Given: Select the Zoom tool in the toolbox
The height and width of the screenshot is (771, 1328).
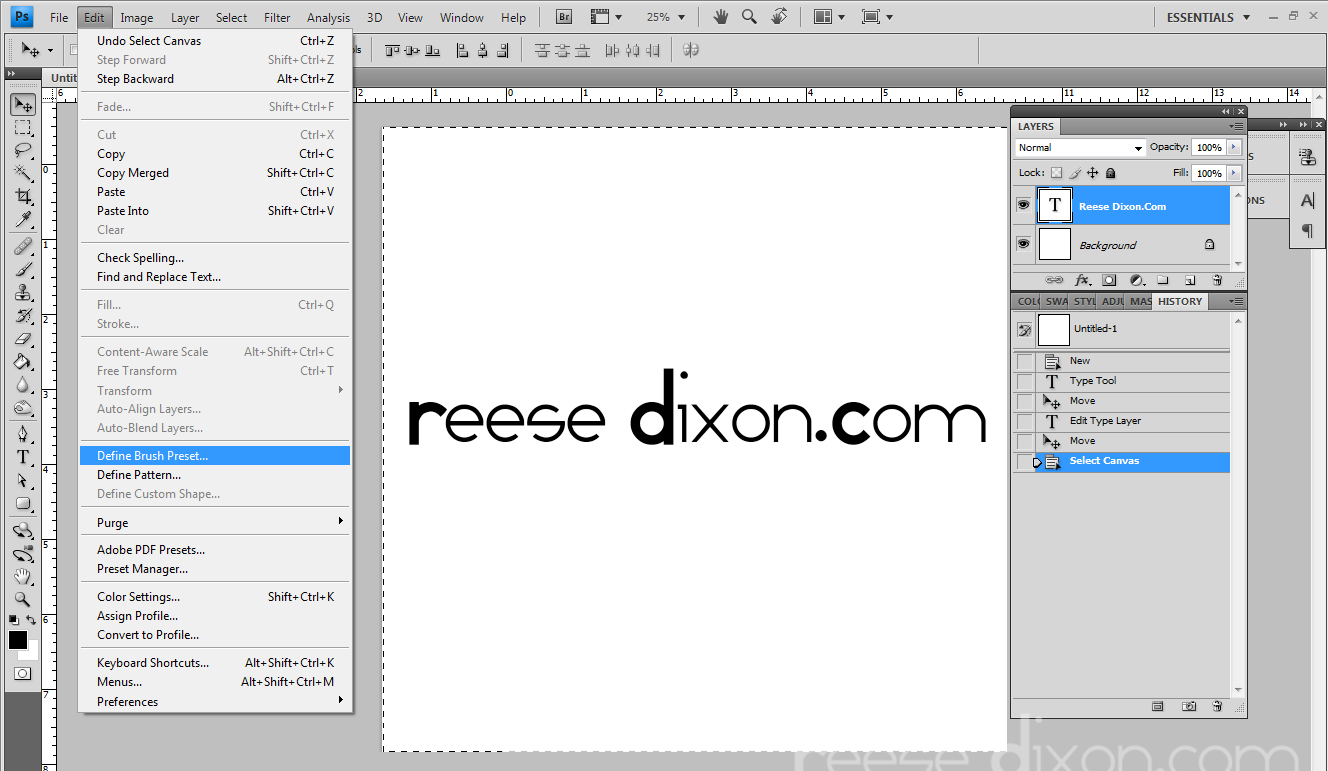Looking at the screenshot, I should pos(22,599).
